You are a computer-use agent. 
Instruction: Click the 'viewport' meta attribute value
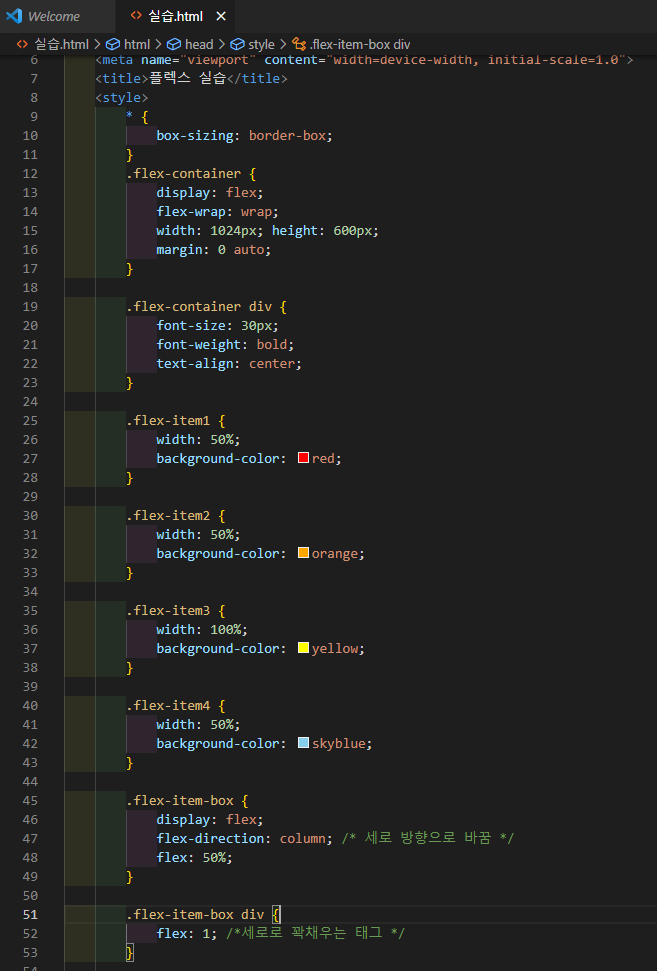pos(217,59)
